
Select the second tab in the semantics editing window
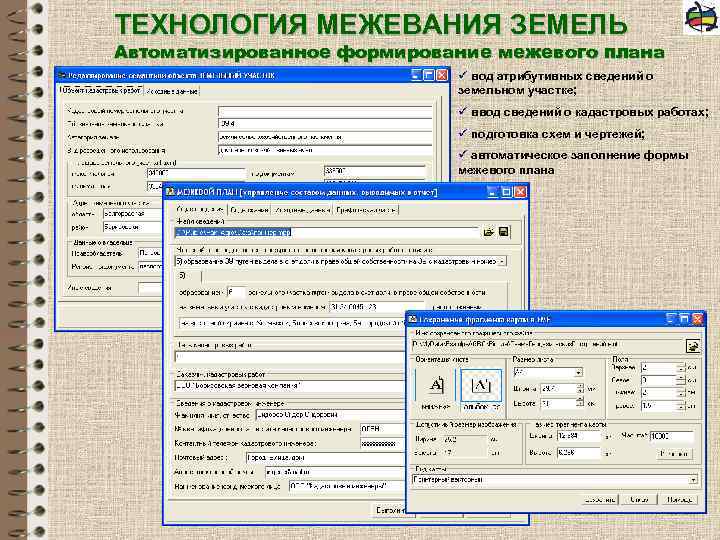[172, 91]
